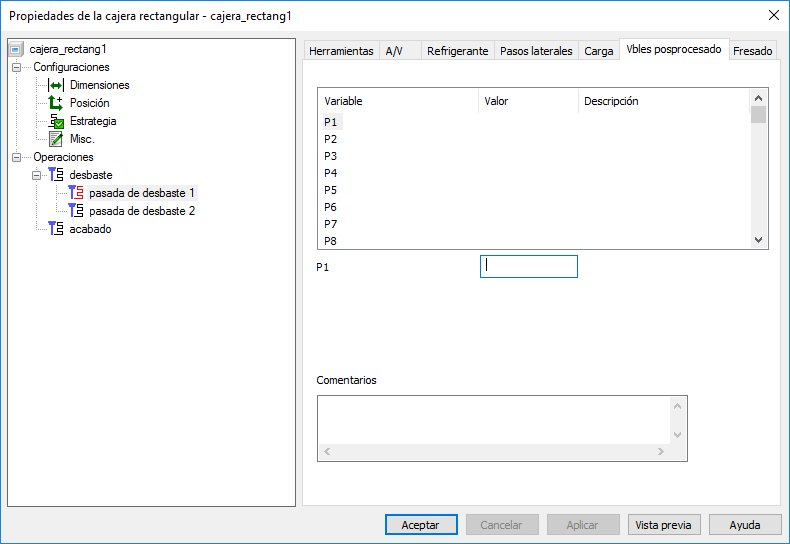Select variable P3 in the list

tap(331, 156)
